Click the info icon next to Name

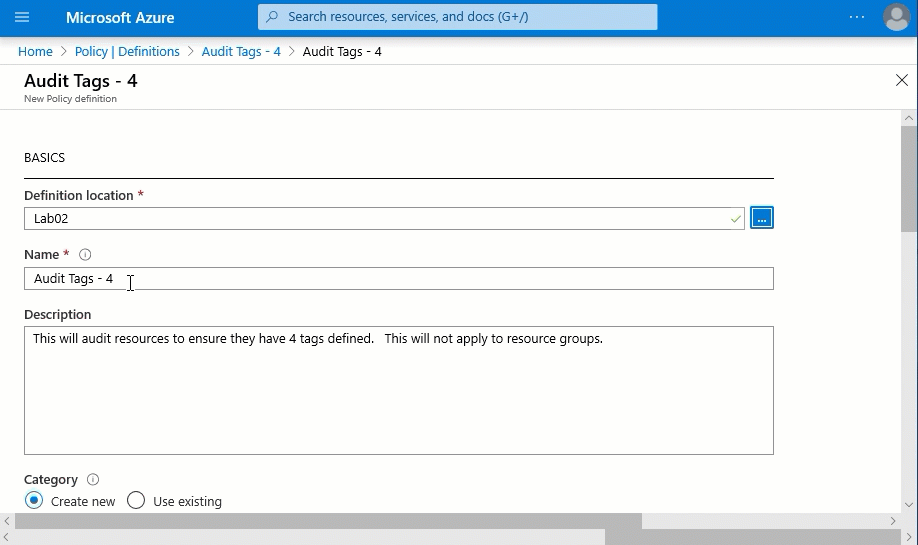click(x=85, y=255)
